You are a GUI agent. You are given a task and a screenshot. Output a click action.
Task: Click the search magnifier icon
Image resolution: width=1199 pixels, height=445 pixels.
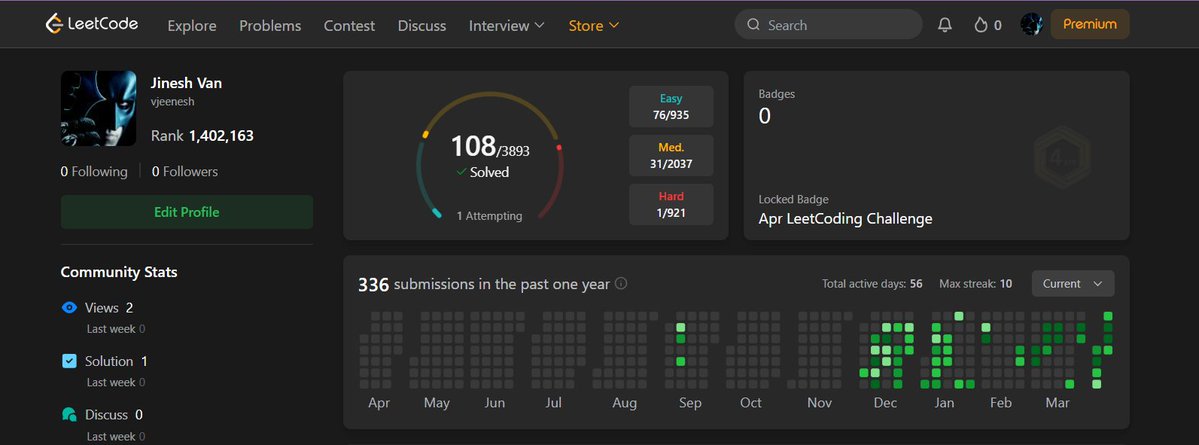(x=754, y=25)
